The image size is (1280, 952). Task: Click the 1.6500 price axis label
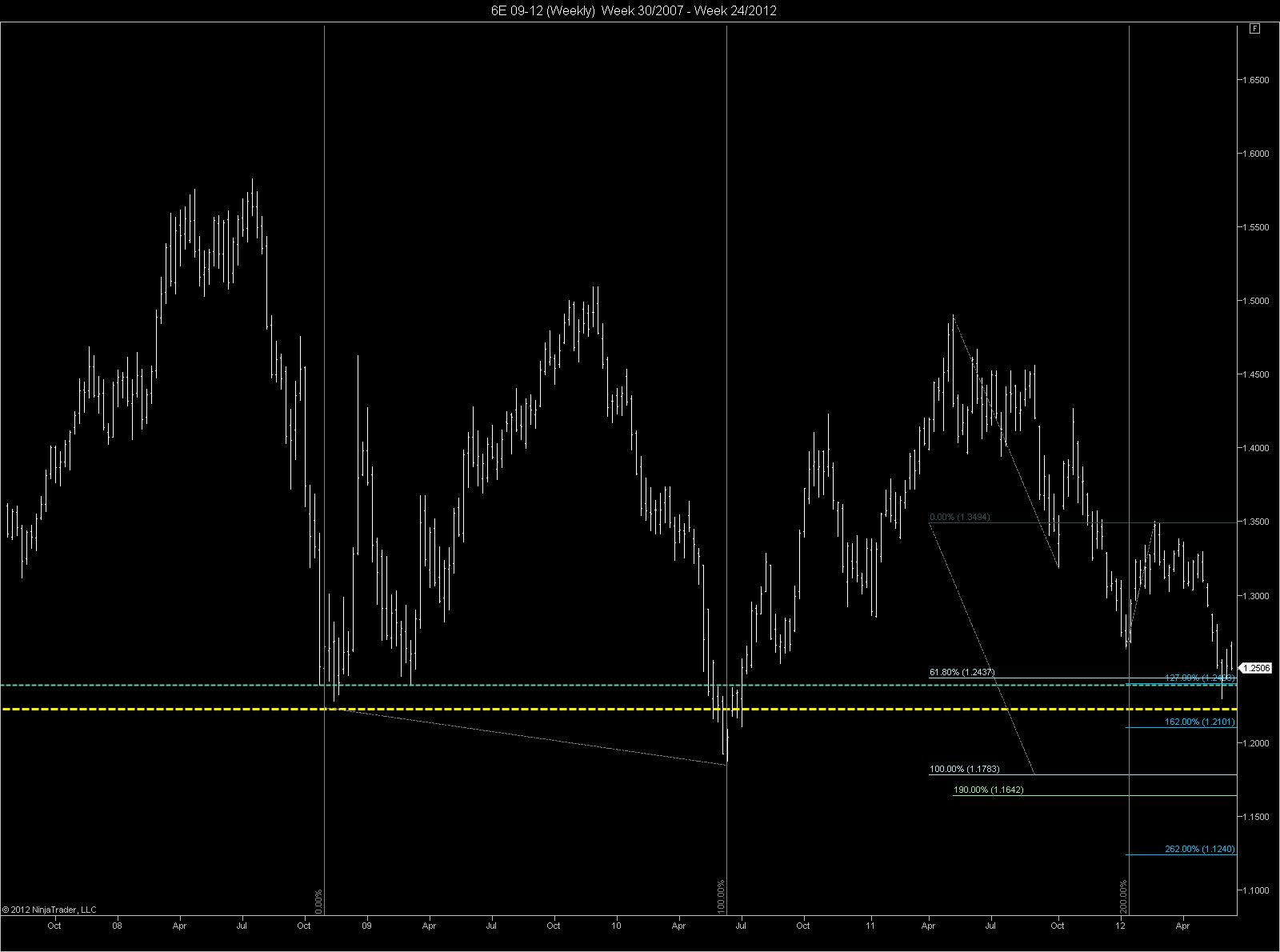pyautogui.click(x=1256, y=80)
